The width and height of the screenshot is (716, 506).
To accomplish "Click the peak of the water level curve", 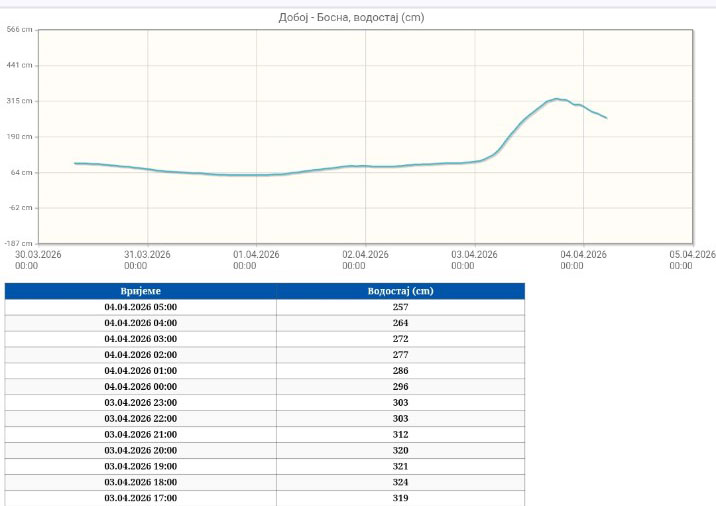I will pyautogui.click(x=556, y=99).
